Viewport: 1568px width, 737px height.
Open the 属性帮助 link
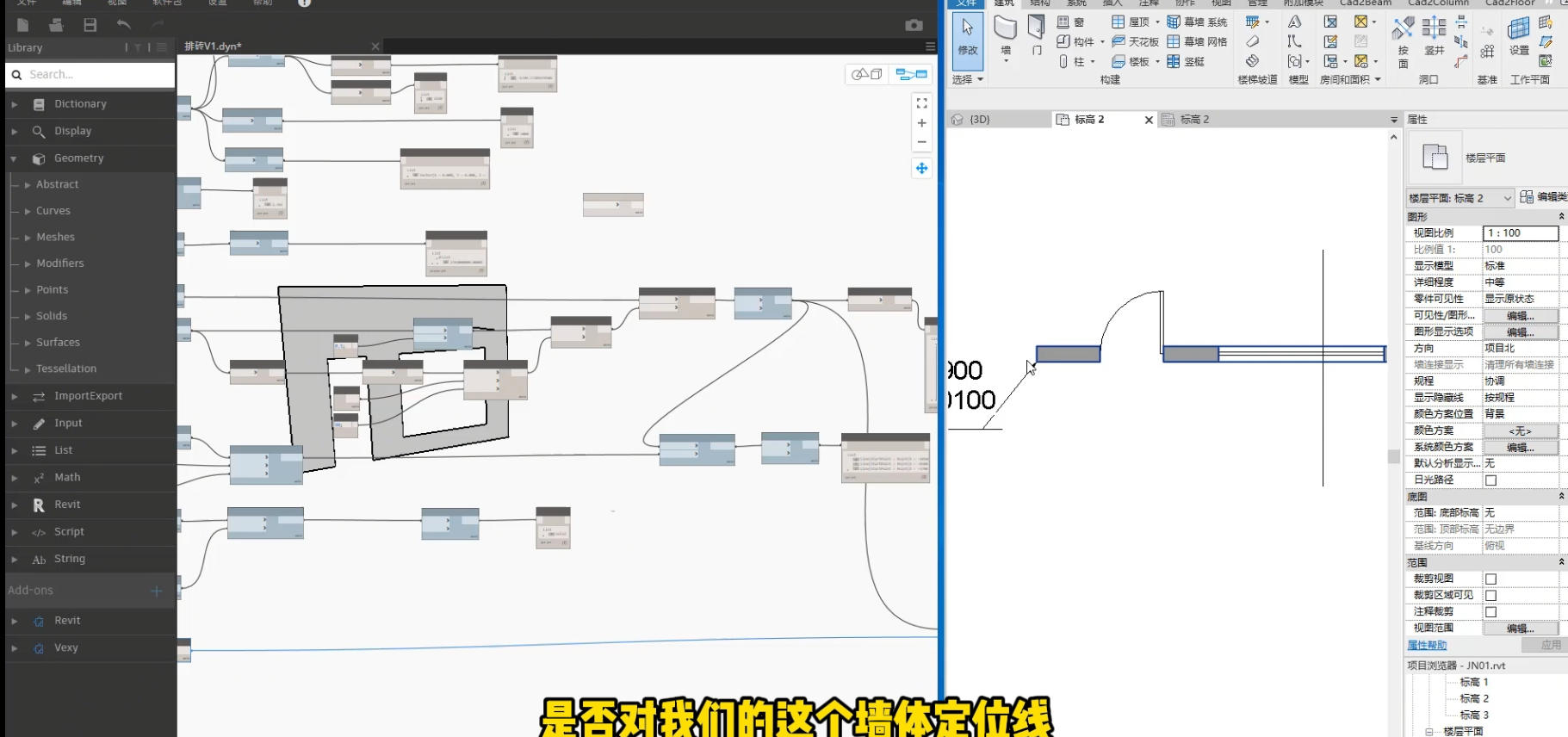pyautogui.click(x=1427, y=645)
